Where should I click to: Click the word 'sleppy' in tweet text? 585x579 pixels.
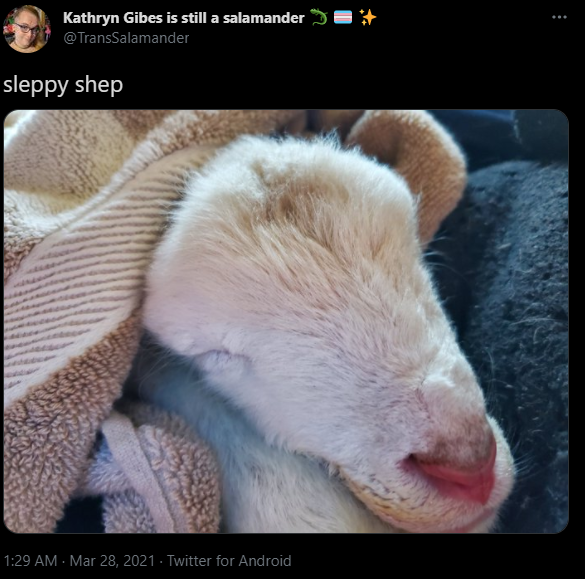(x=35, y=85)
